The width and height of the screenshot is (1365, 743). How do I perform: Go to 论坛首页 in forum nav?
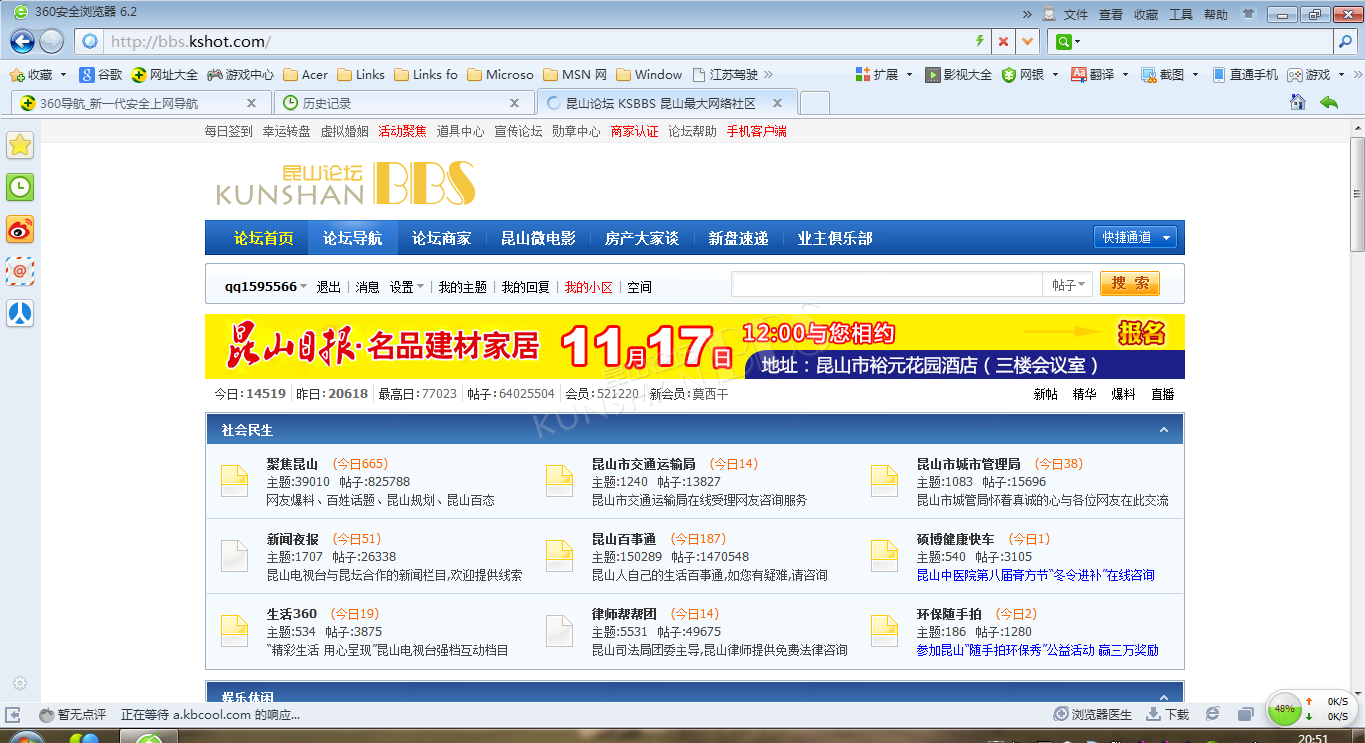coord(264,238)
